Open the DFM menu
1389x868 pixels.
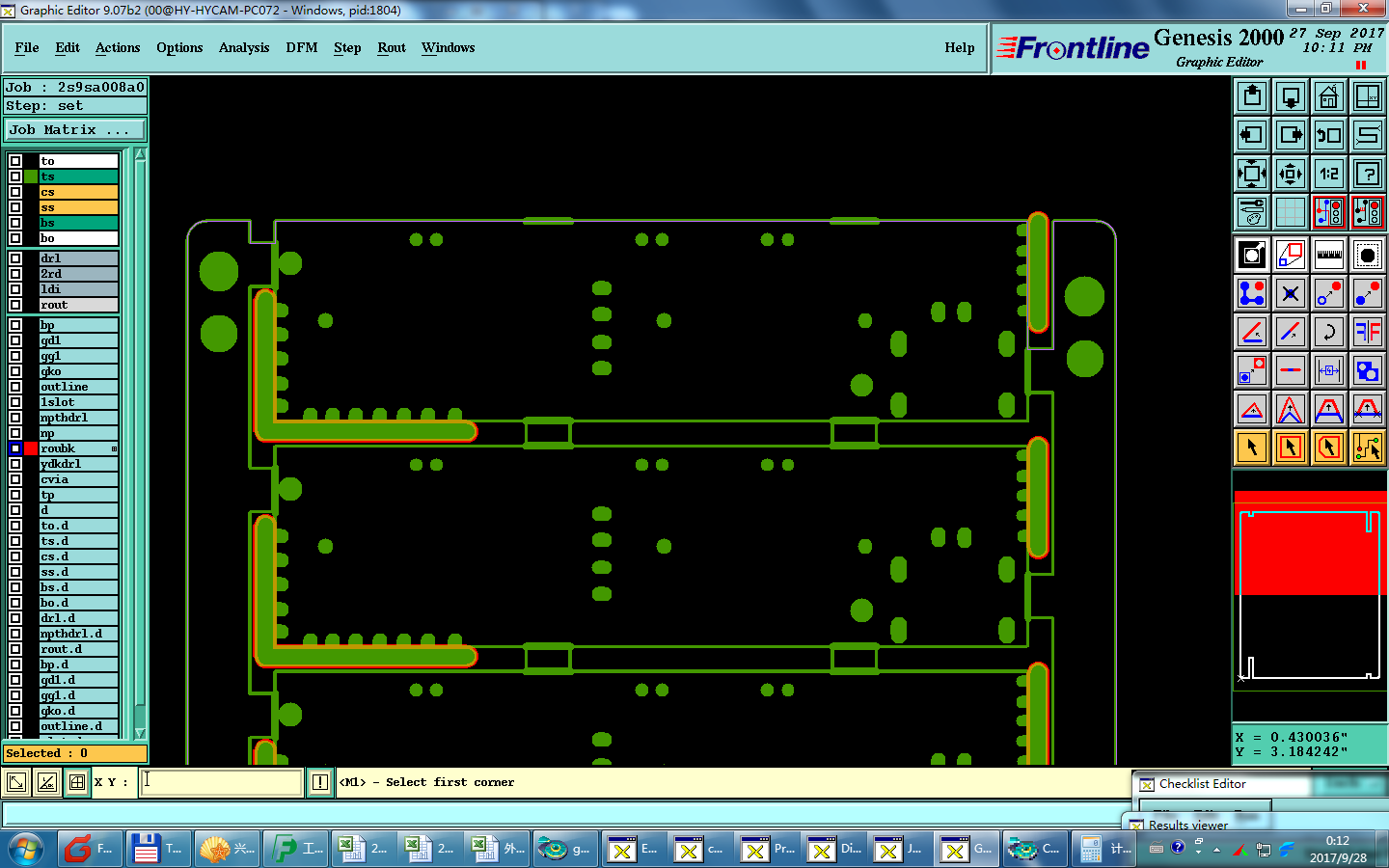(x=302, y=47)
